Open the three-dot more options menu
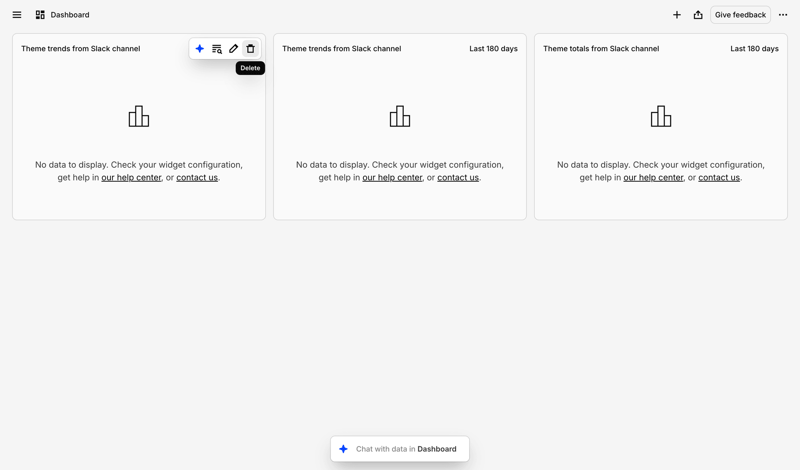800x470 pixels. (x=783, y=15)
